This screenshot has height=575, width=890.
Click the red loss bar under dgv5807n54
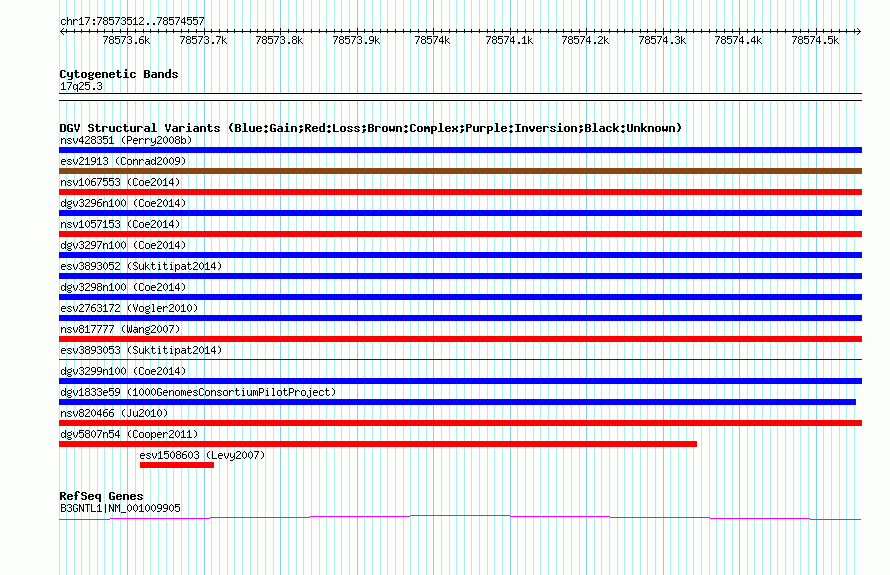[378, 444]
